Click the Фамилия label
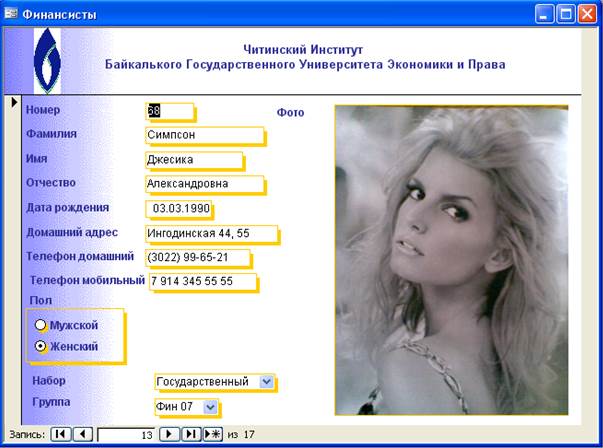The image size is (603, 448). 51,134
